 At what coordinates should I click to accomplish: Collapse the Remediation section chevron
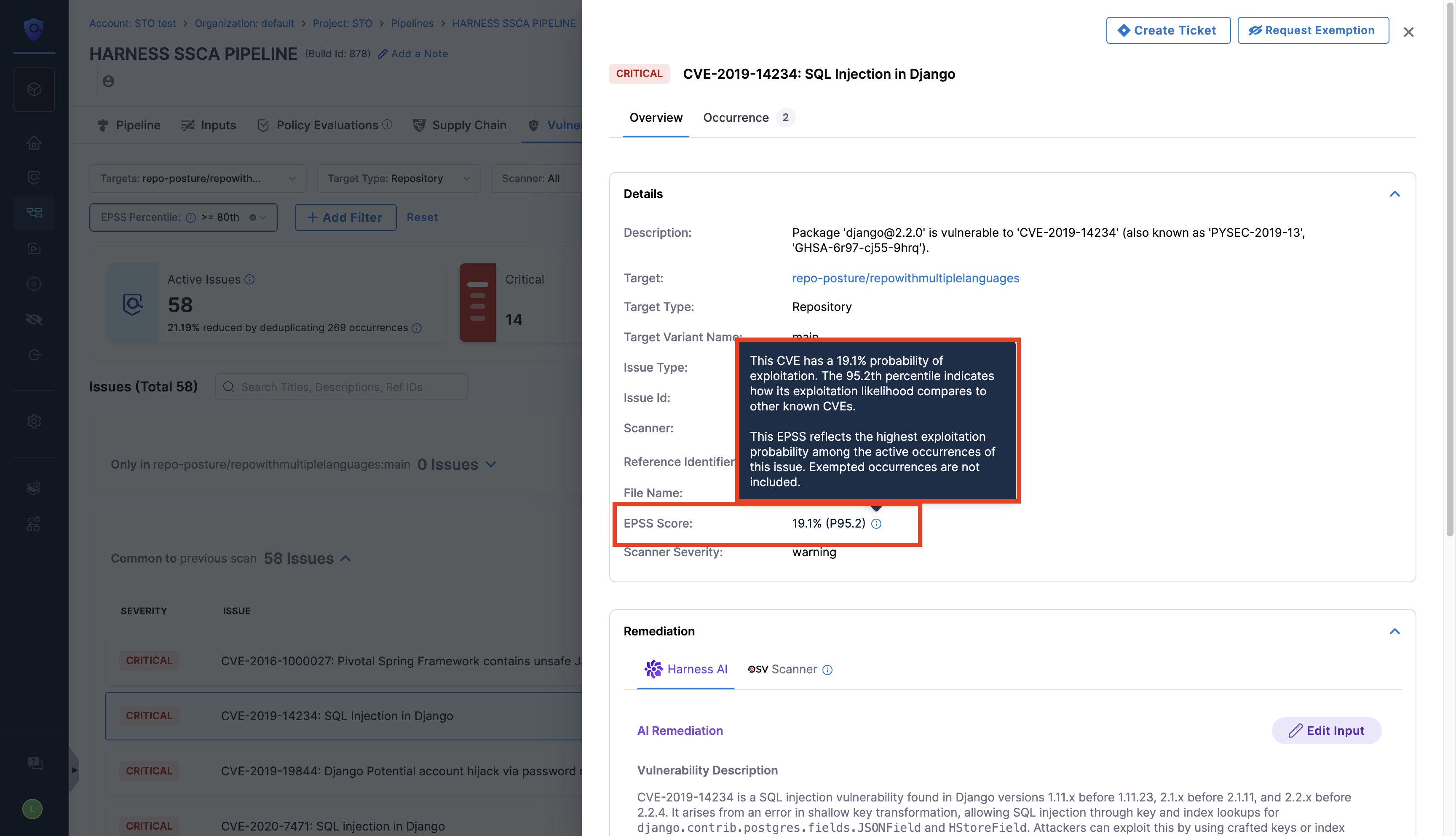pos(1394,632)
